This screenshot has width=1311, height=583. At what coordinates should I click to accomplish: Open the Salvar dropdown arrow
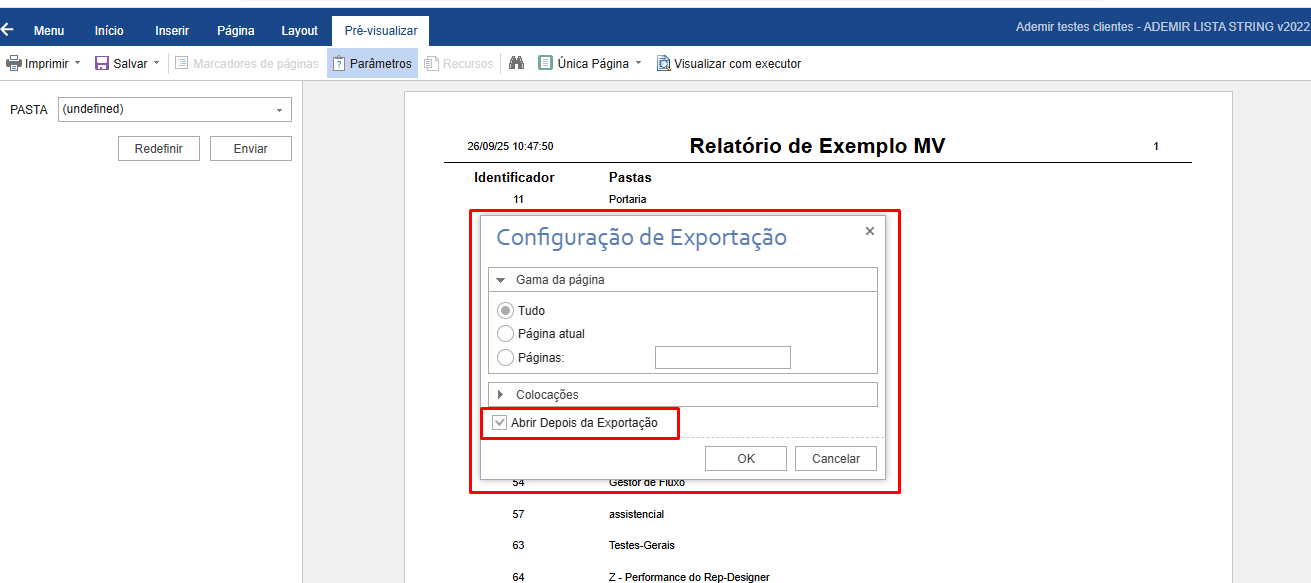157,64
